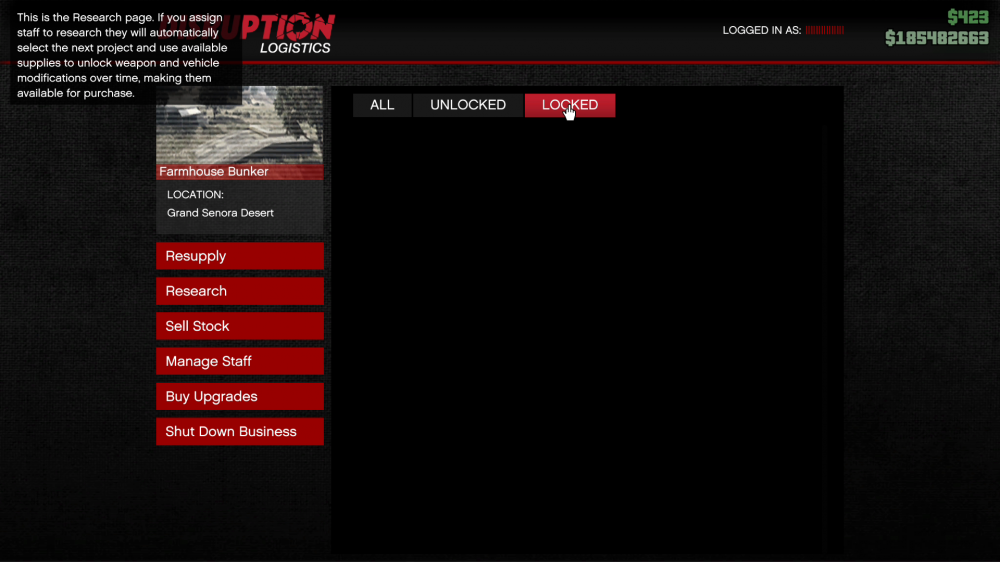The width and height of the screenshot is (1000, 562).
Task: Click the LOCKED filter tab
Action: pos(570,105)
